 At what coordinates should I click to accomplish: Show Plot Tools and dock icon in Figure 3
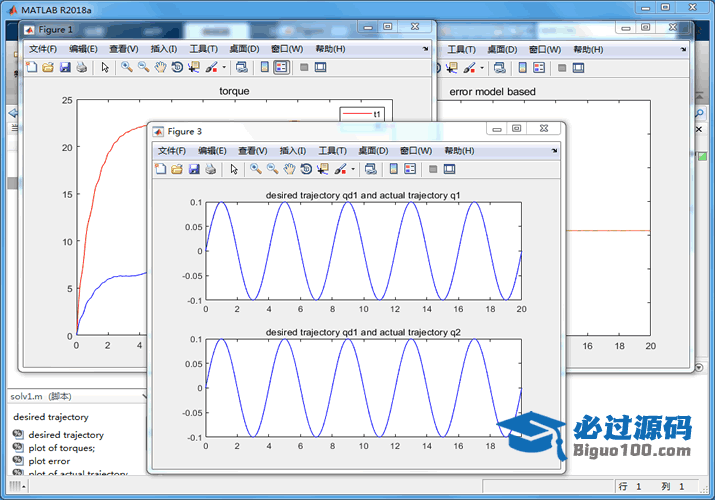tap(450, 169)
